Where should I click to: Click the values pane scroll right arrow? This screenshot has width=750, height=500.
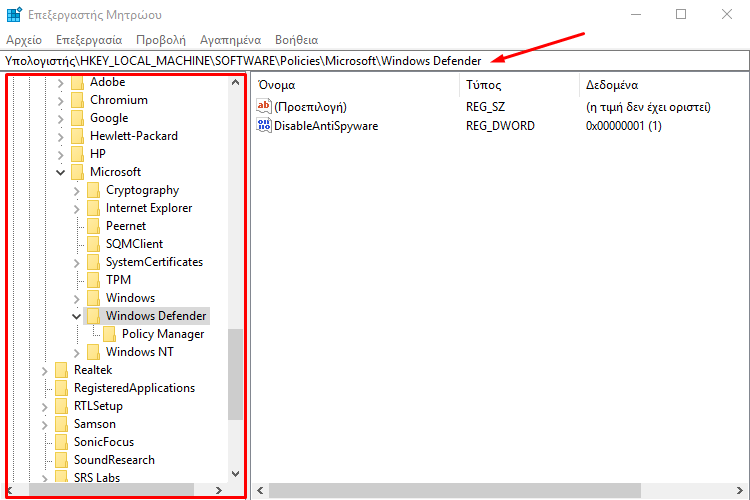coord(740,490)
